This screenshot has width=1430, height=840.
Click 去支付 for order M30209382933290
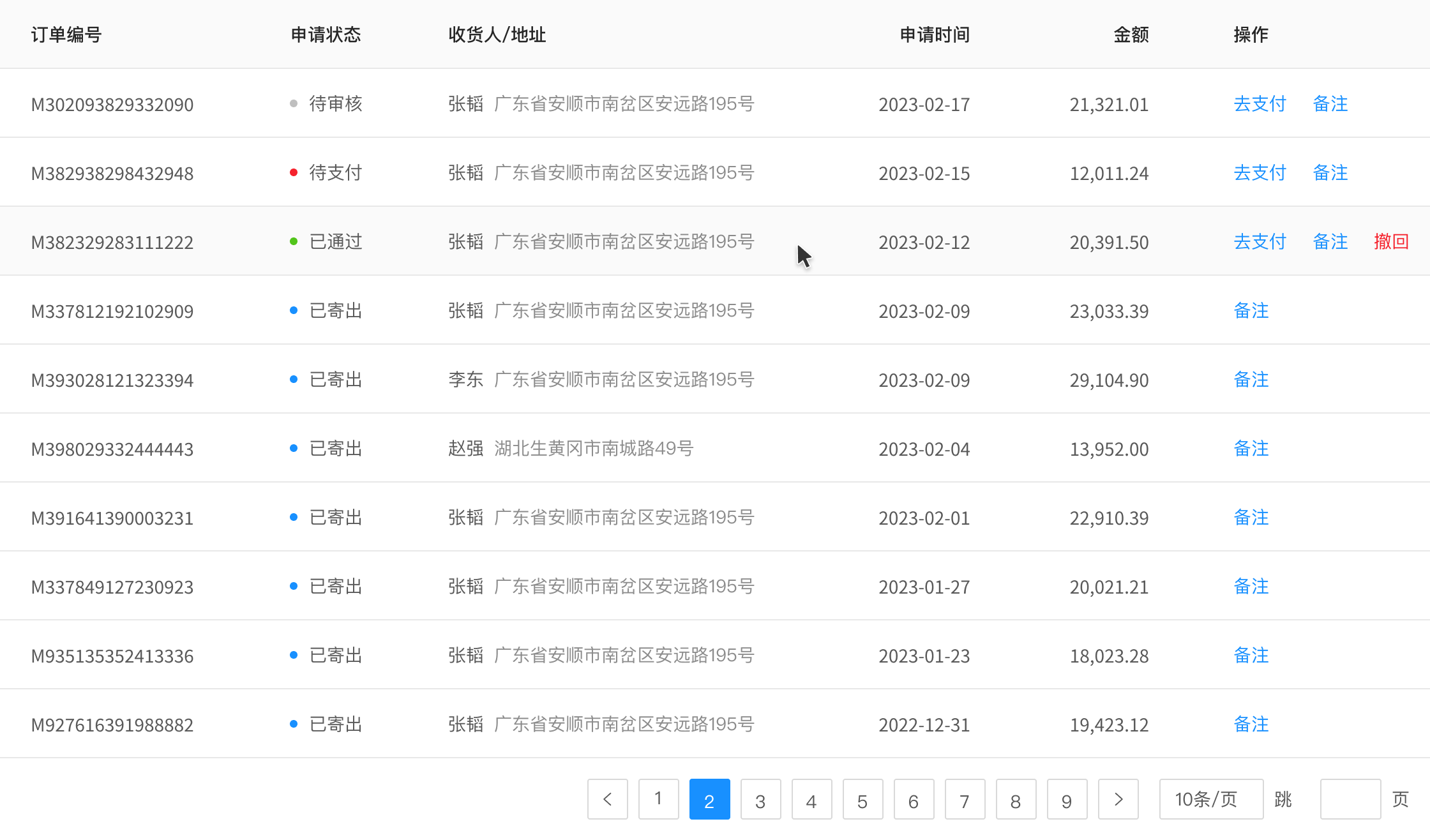click(x=1258, y=104)
